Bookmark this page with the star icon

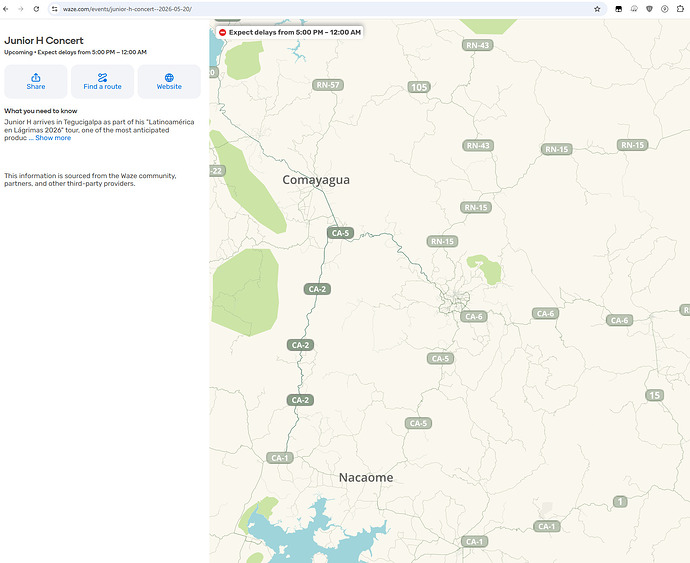[x=597, y=9]
